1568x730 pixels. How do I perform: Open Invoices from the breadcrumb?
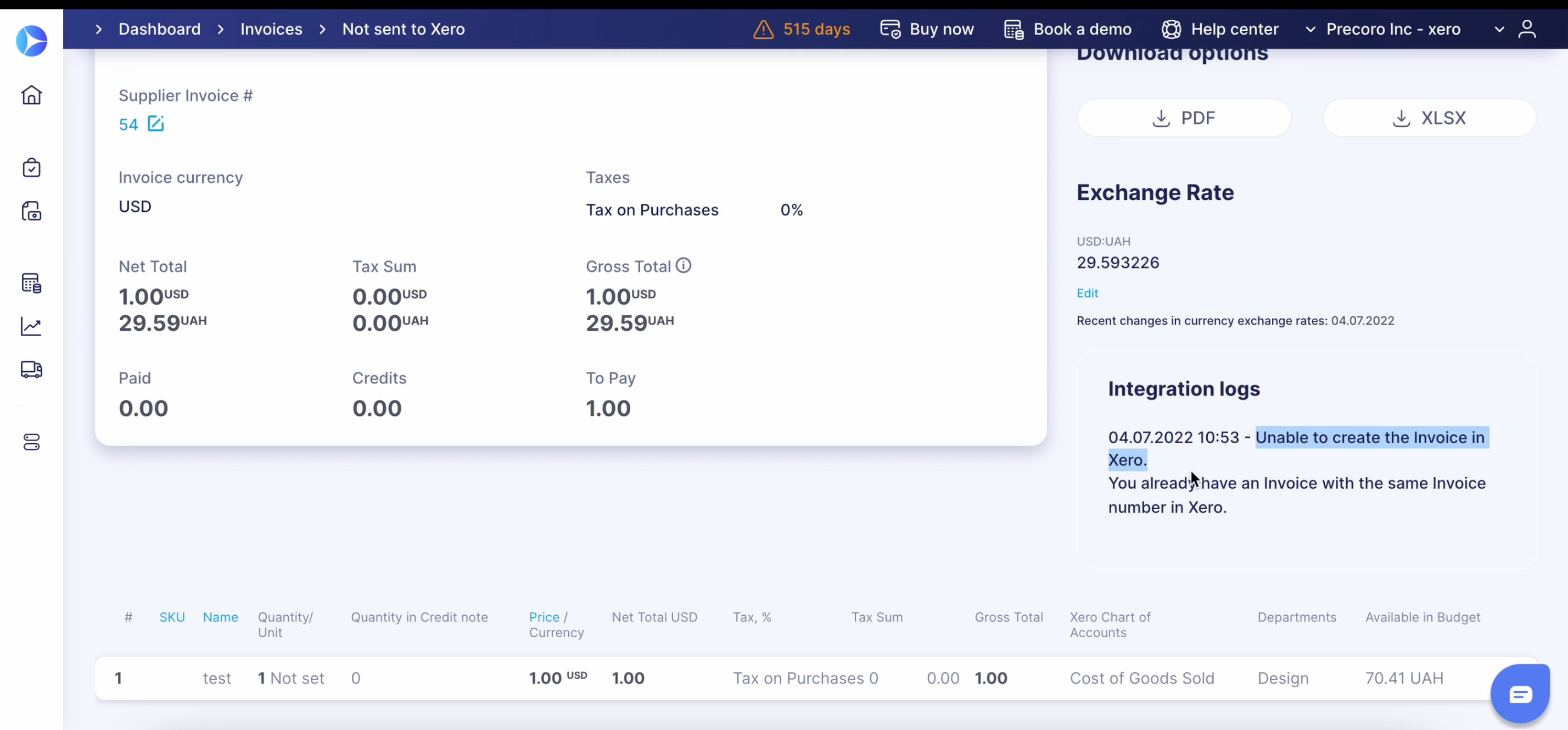[271, 29]
